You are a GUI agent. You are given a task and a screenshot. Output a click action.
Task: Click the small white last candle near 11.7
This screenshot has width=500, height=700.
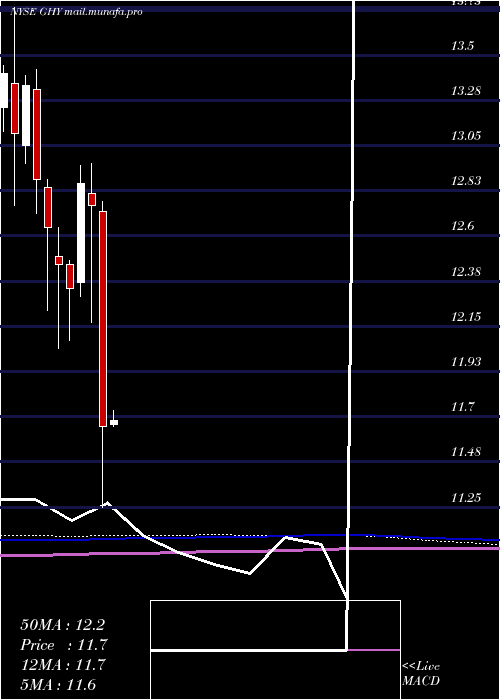114,422
